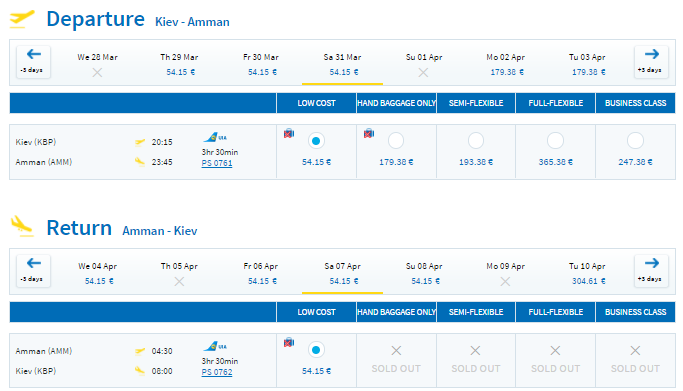
Task: Open the PS 0762 flight details link
Action: pyautogui.click(x=217, y=372)
